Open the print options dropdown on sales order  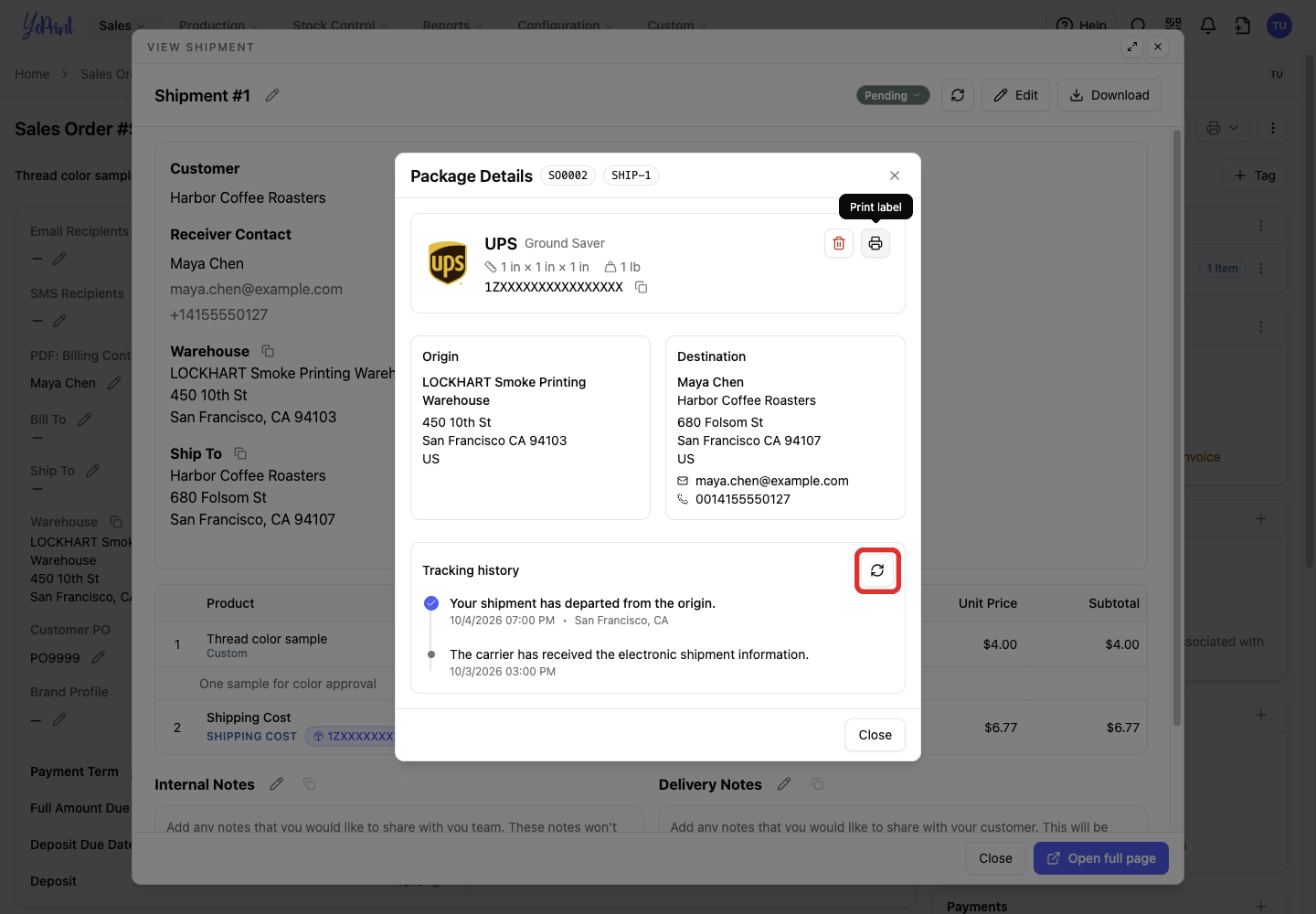coord(1223,128)
